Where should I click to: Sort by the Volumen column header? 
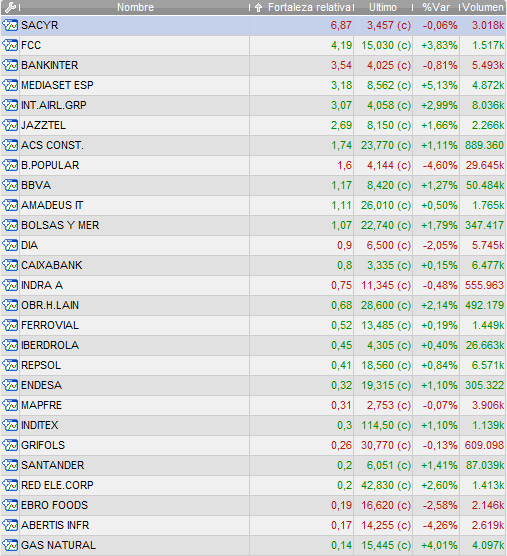point(483,7)
